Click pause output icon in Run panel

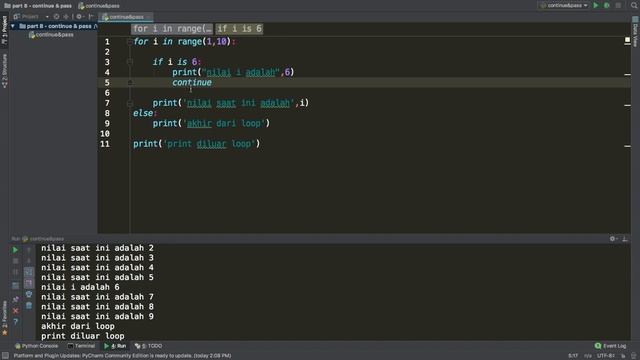[x=16, y=272]
